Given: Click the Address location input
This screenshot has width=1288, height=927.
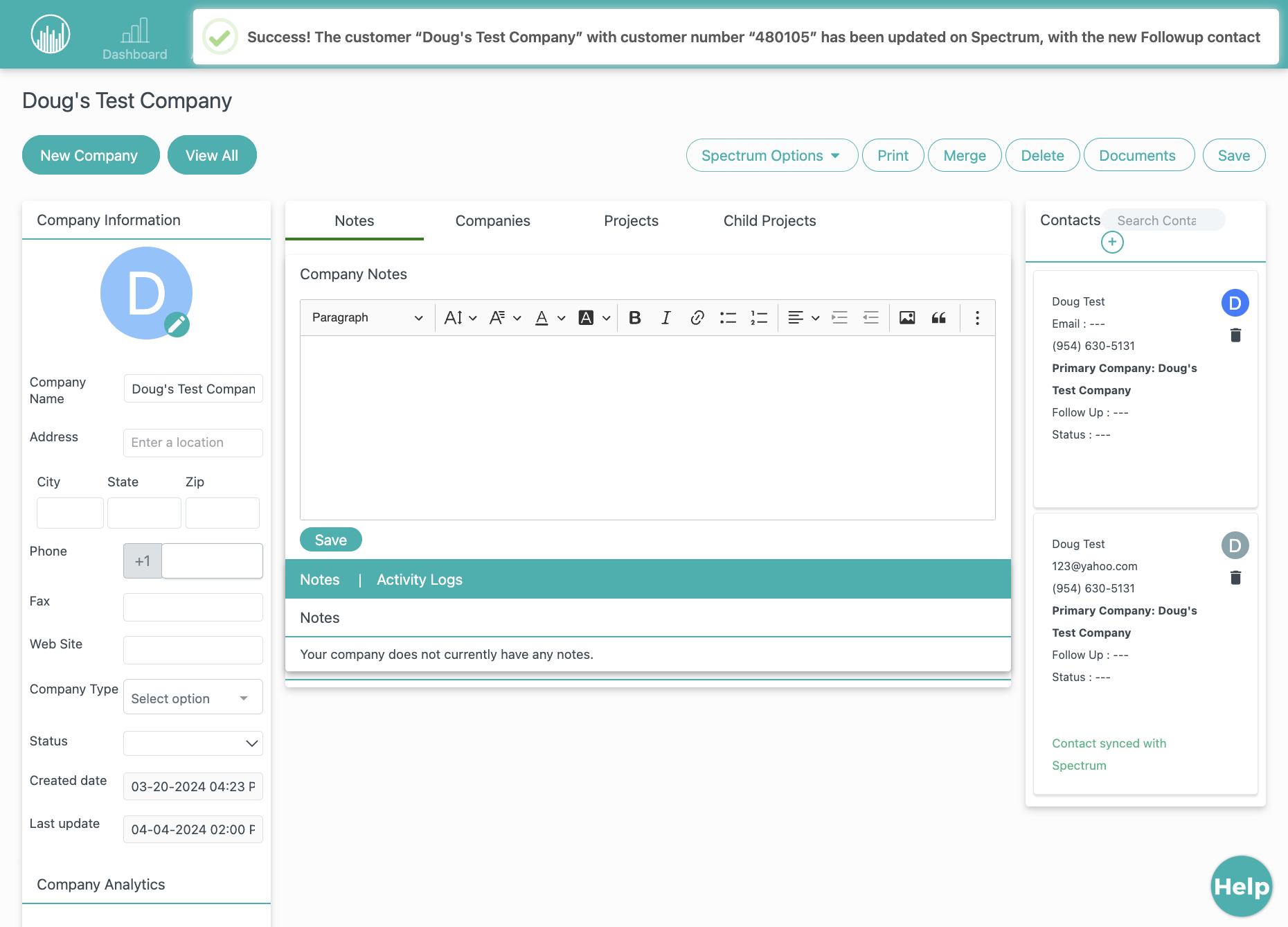Looking at the screenshot, I should (193, 443).
